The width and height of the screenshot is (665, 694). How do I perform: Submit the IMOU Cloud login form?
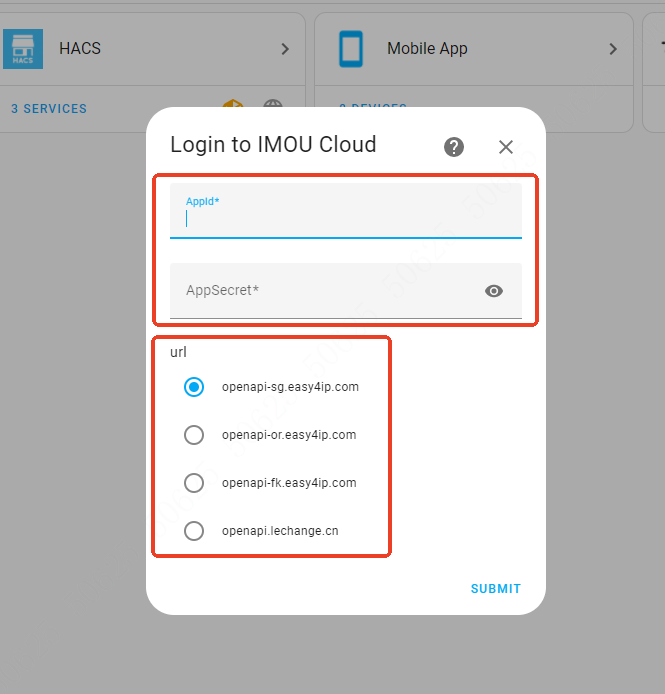[x=496, y=589]
